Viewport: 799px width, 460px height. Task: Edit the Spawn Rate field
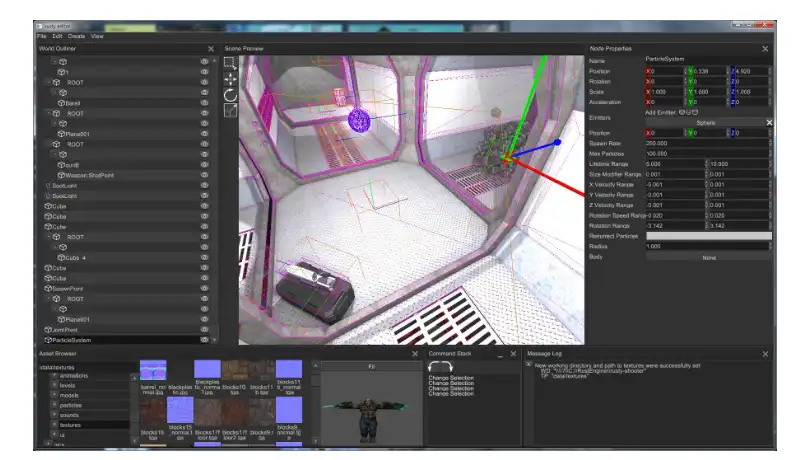pyautogui.click(x=707, y=144)
